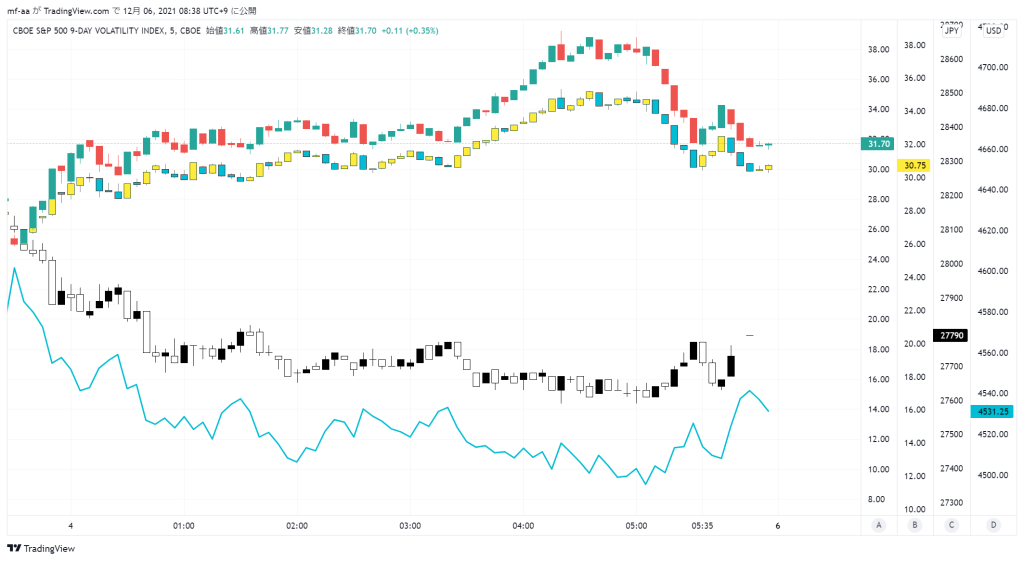This screenshot has width=1024, height=561.
Task: Click the 05:35 time axis label
Action: [x=702, y=526]
